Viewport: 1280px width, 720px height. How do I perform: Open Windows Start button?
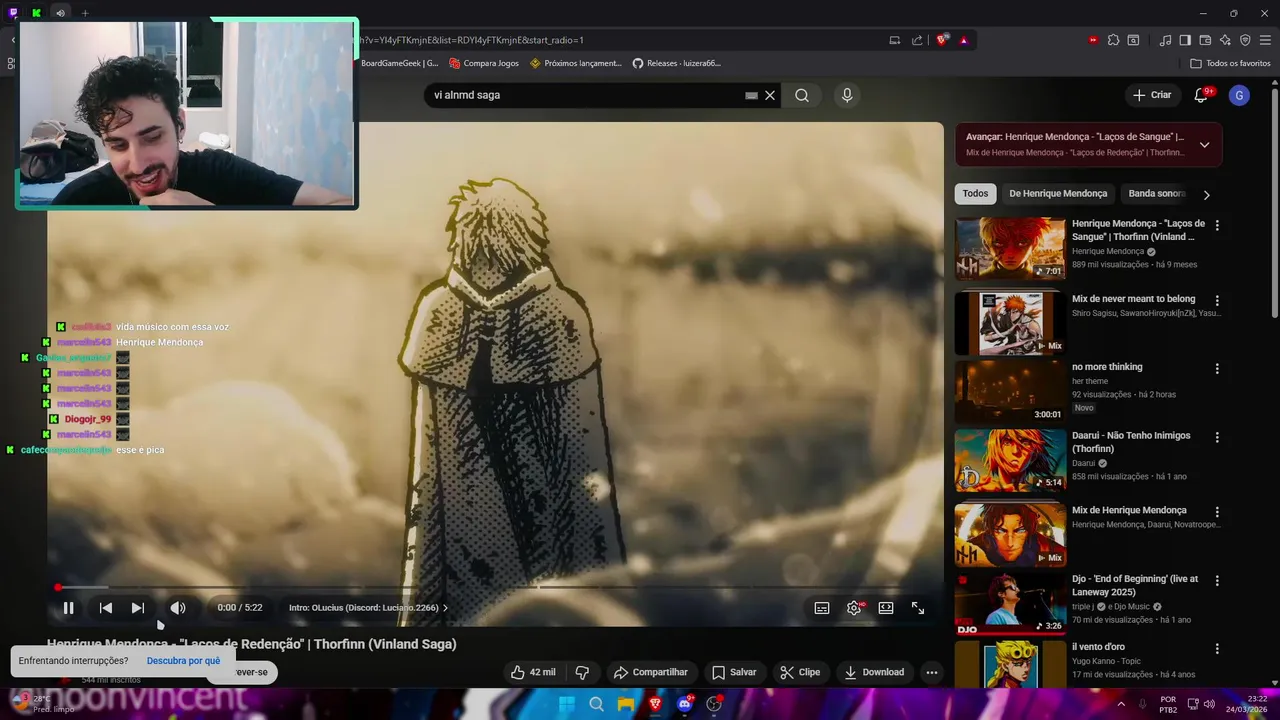pos(568,704)
